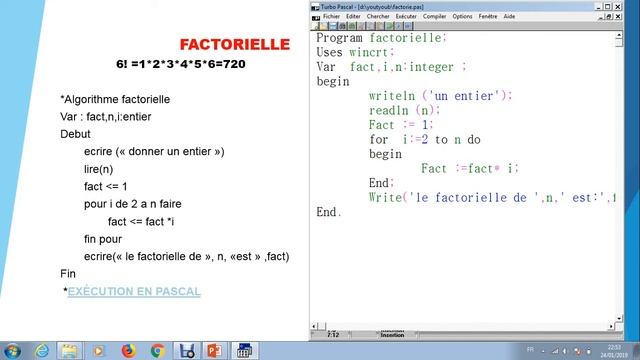Click the editor's scroll left arrow
Screen dimensions: 640x360
[x=314, y=326]
